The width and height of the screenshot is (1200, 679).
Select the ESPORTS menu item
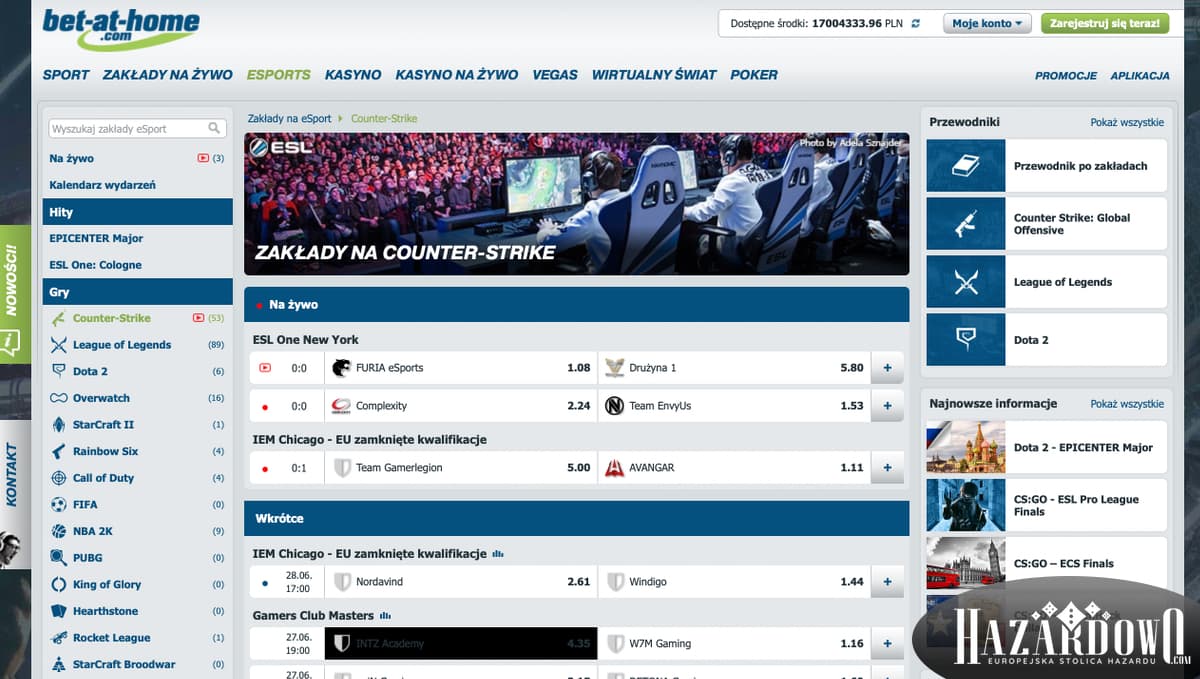click(278, 75)
